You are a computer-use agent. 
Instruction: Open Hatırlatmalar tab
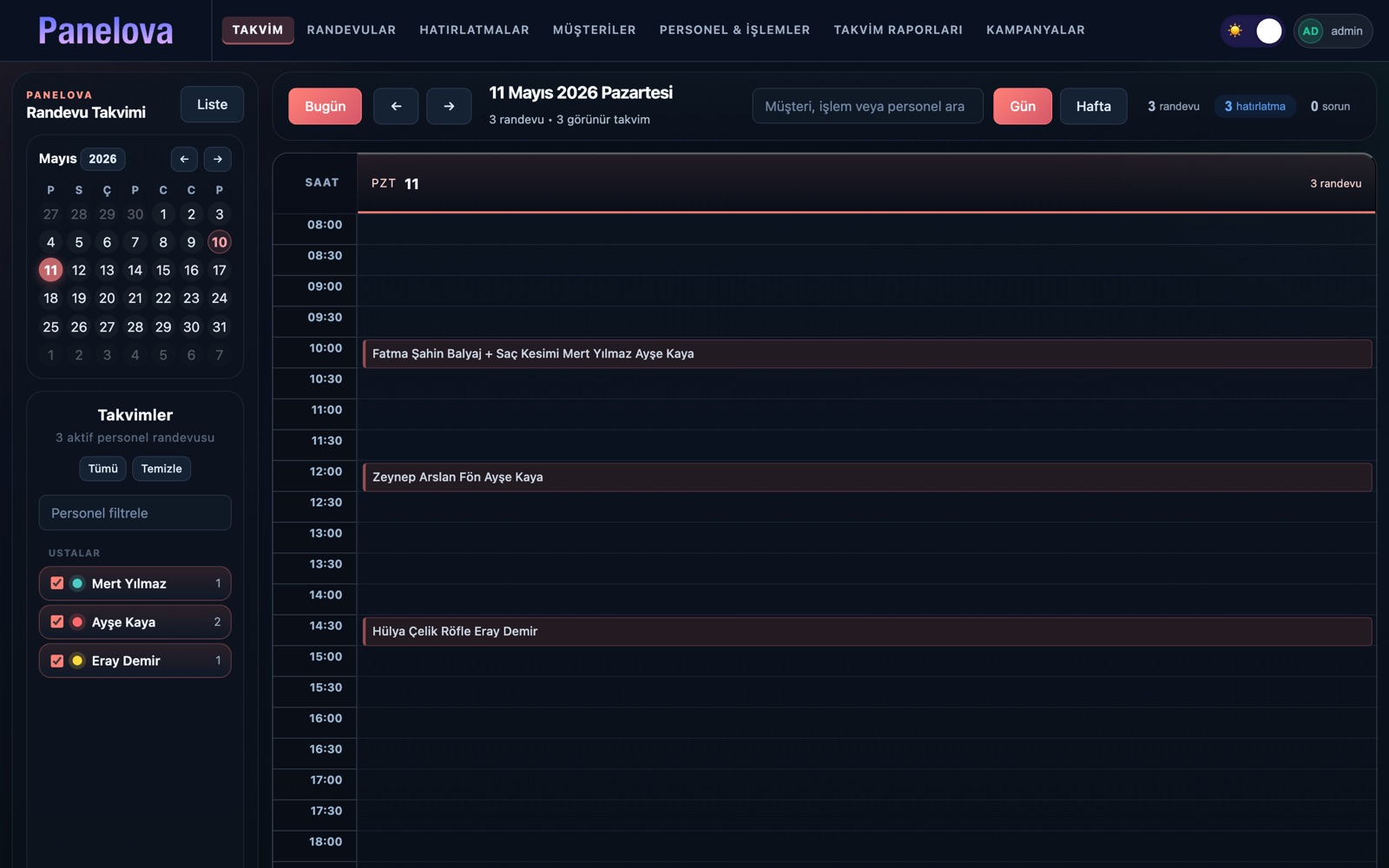[474, 30]
